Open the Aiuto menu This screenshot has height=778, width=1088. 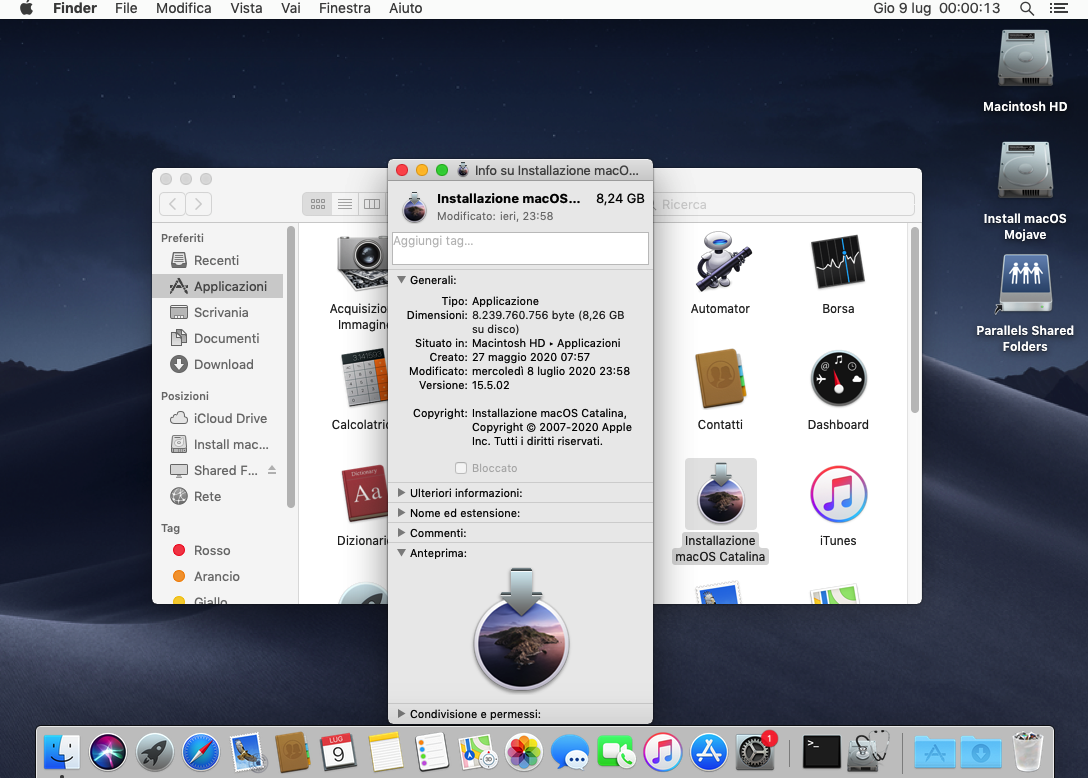click(406, 9)
